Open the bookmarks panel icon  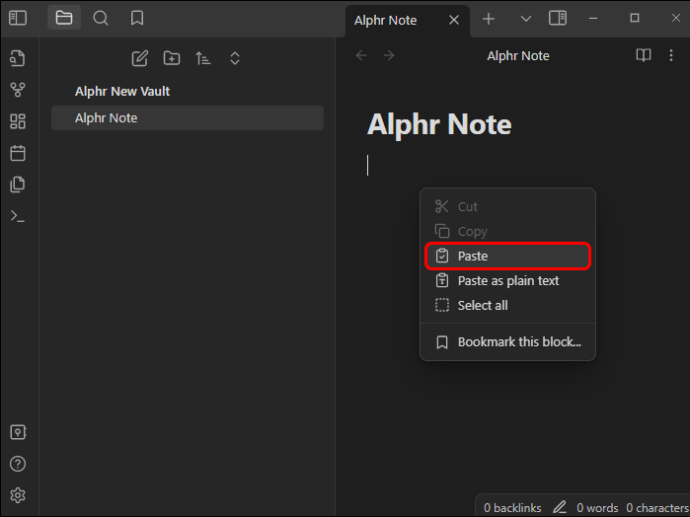(137, 18)
